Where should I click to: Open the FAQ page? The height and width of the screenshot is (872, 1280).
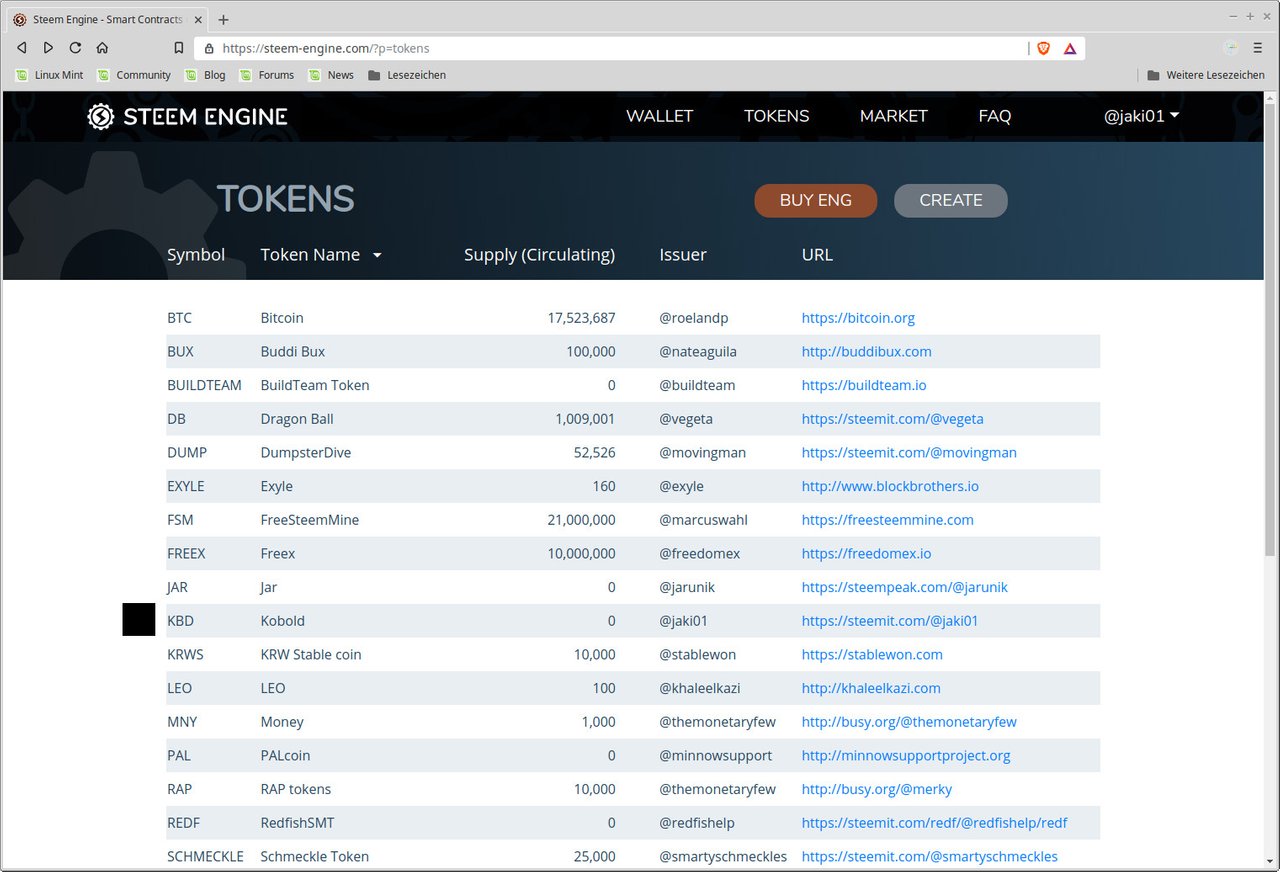[994, 116]
